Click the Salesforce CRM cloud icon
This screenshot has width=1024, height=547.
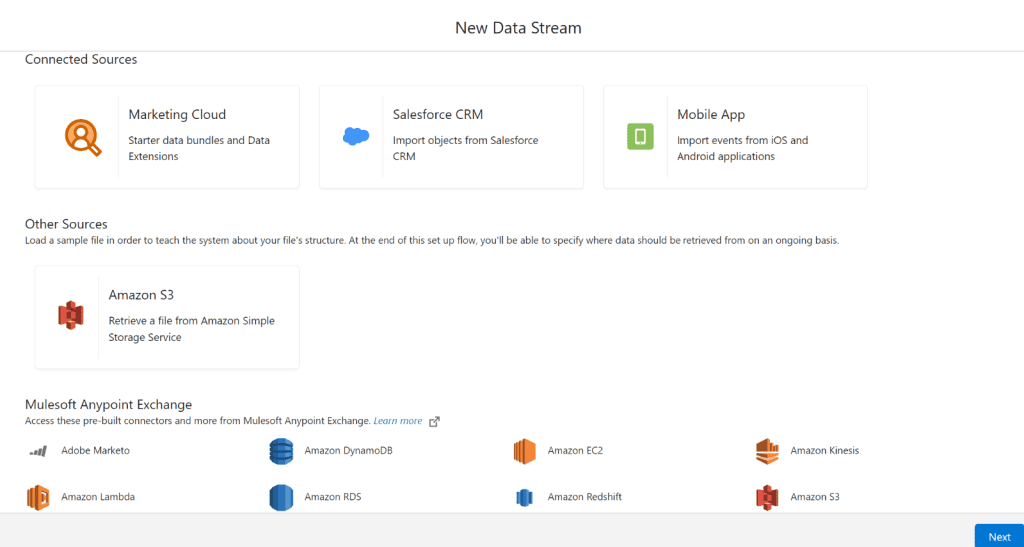(x=356, y=137)
